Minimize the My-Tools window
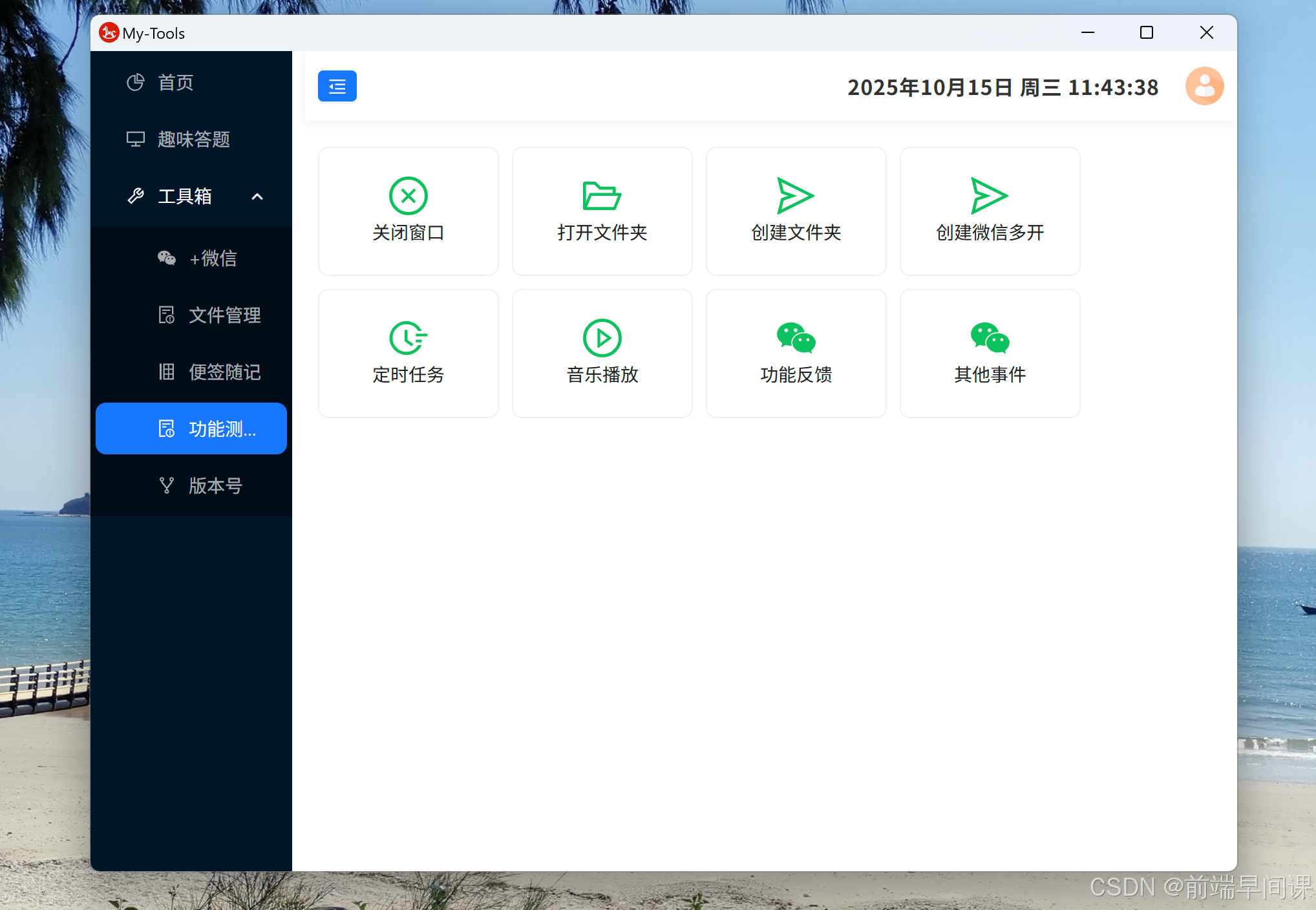 1088,32
